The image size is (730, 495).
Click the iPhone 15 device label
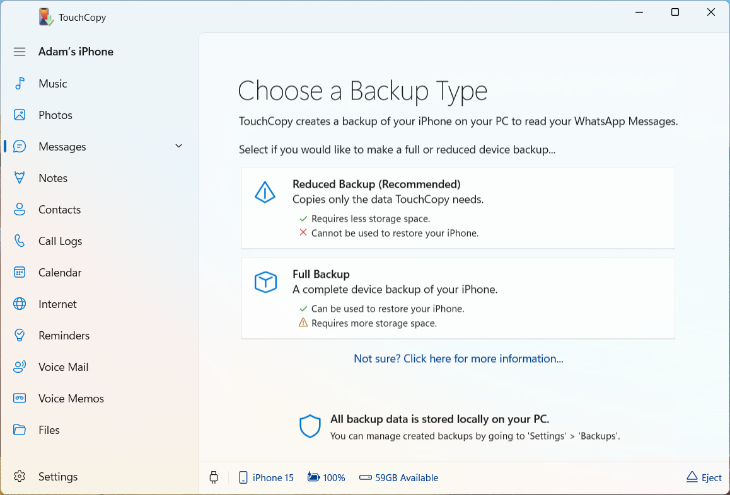tap(273, 477)
